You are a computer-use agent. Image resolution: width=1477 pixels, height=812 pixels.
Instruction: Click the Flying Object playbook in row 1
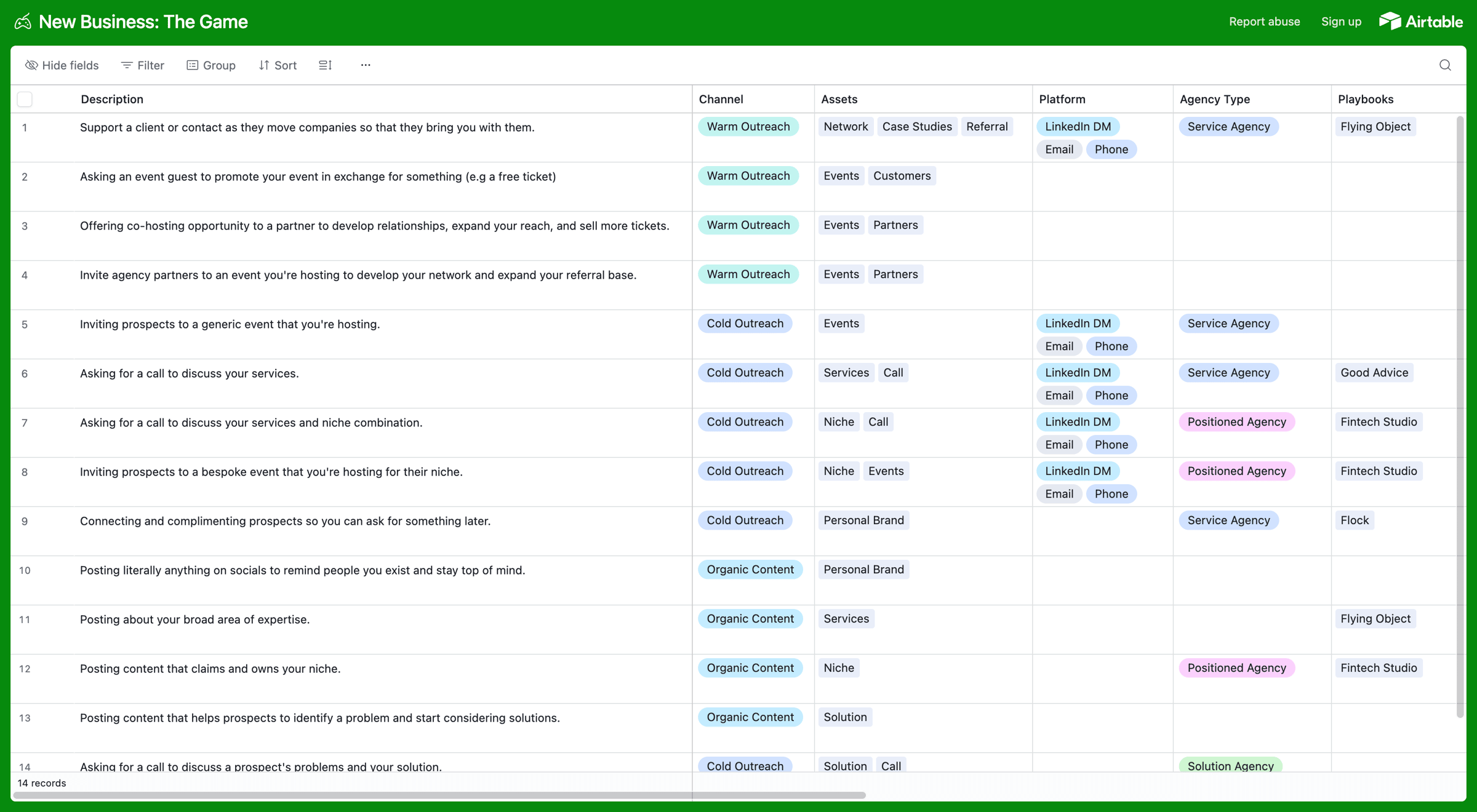(x=1375, y=127)
